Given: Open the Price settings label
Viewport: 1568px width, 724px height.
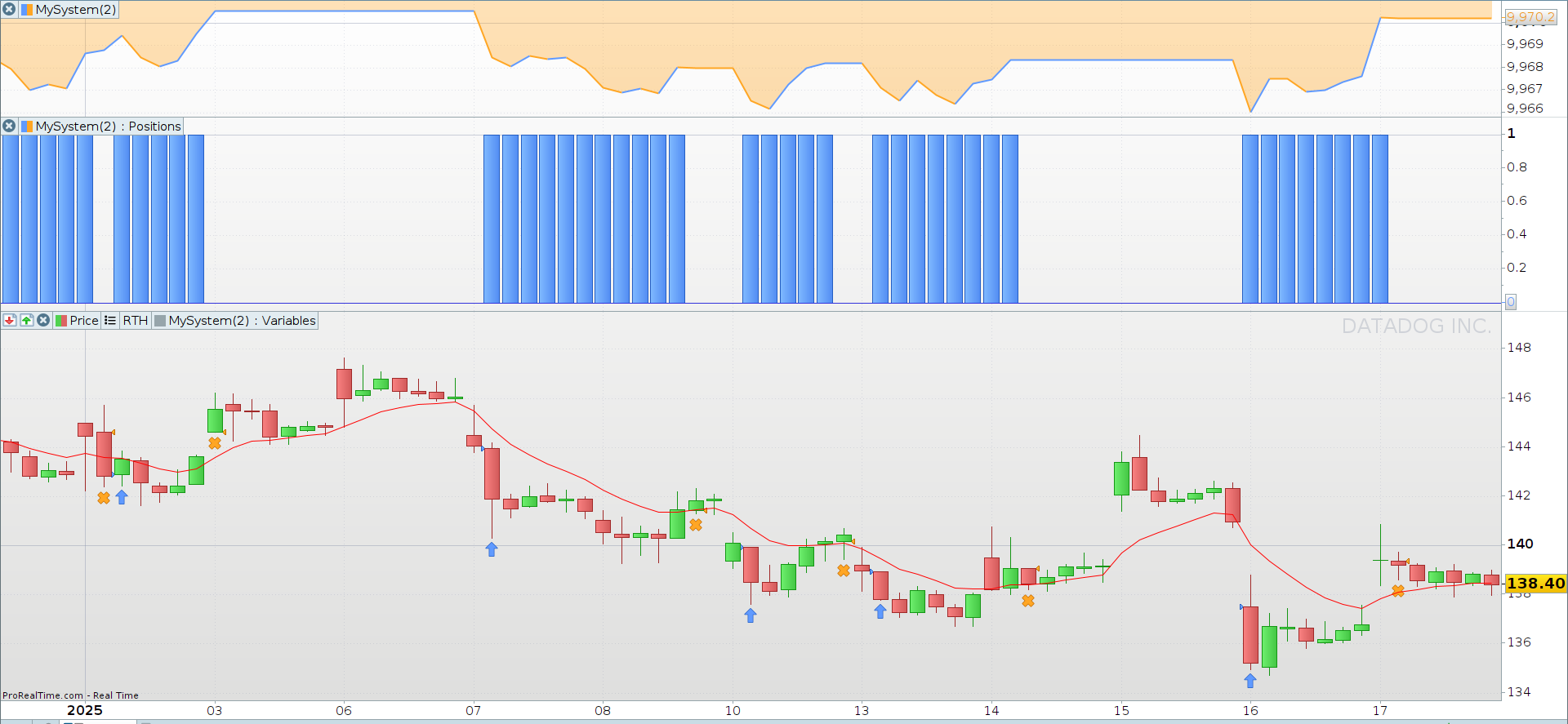Looking at the screenshot, I should [x=84, y=320].
